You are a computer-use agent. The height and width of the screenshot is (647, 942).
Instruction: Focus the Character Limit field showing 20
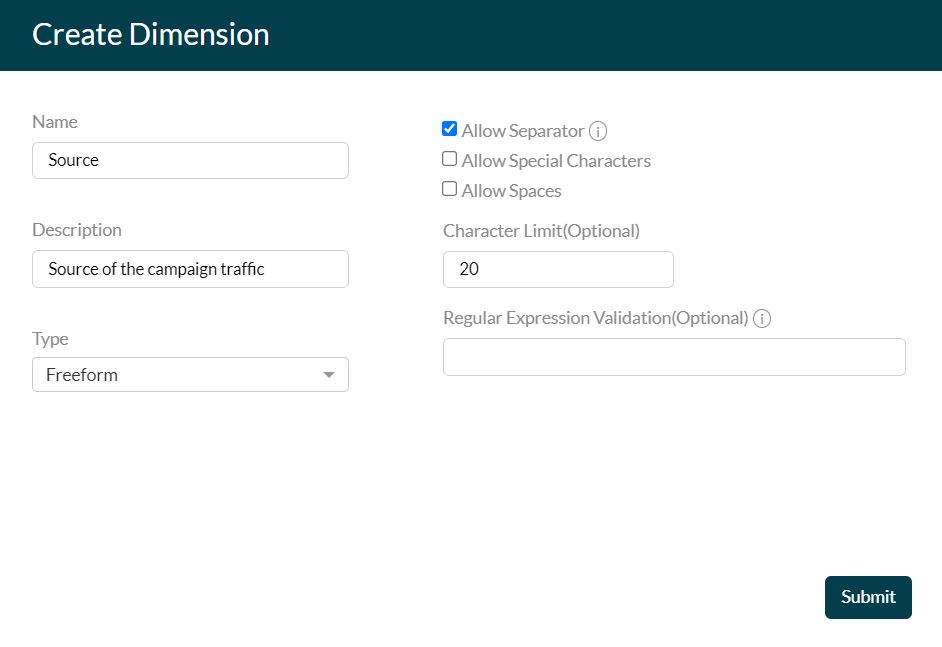(558, 269)
